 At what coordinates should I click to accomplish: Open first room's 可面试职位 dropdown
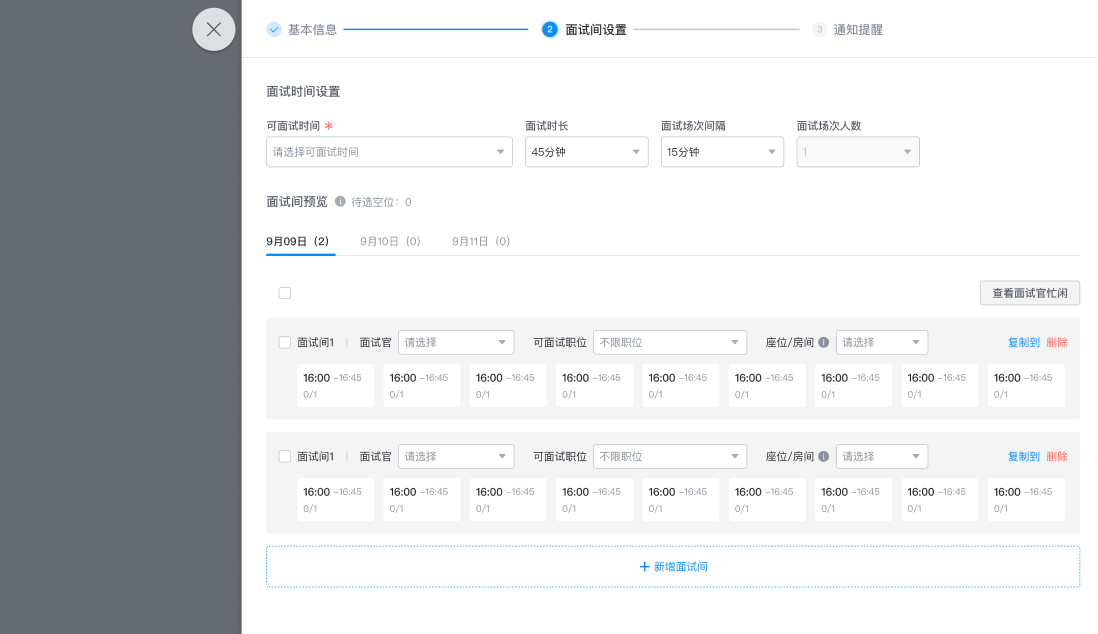coord(669,342)
